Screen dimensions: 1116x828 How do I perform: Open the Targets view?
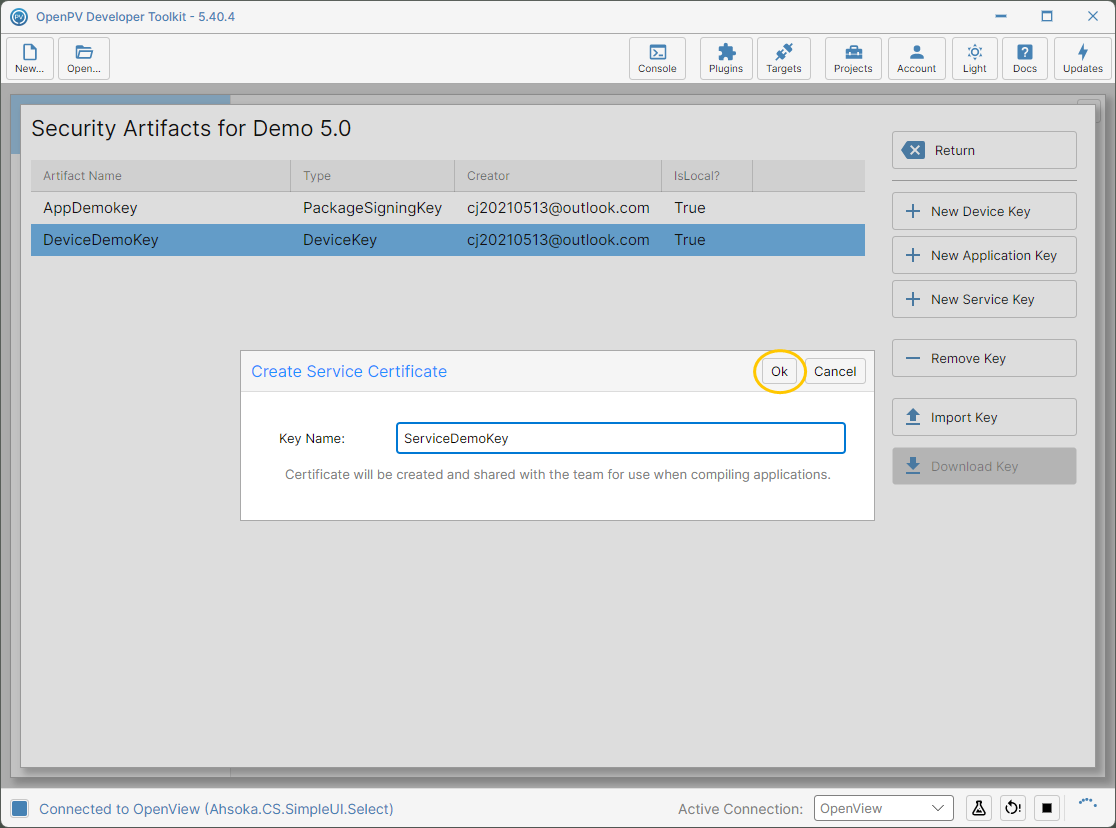point(784,58)
